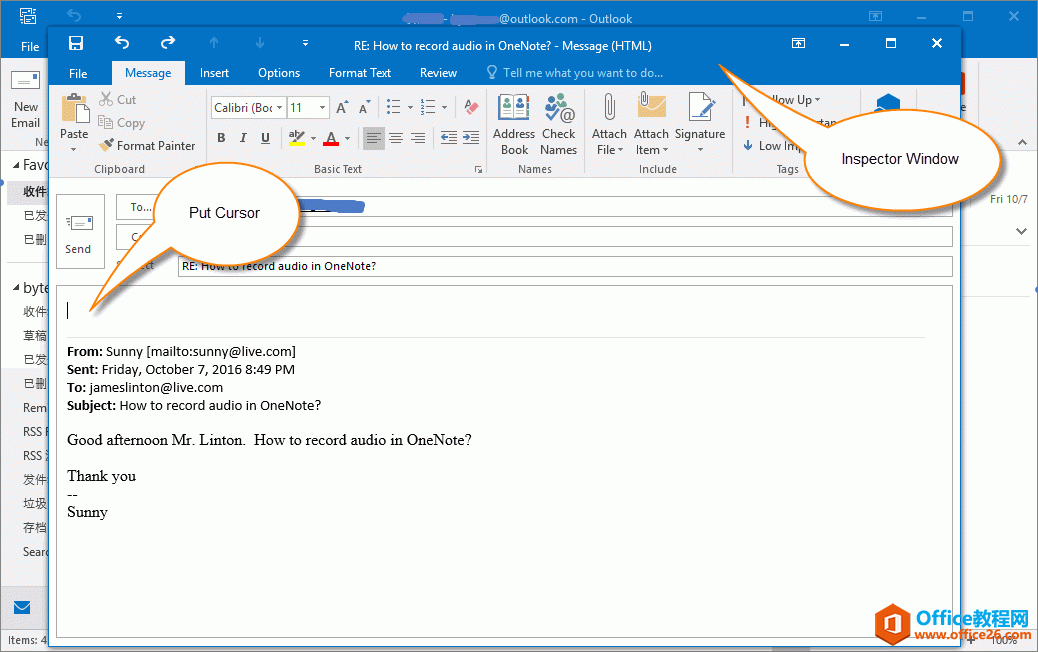Viewport: 1038px width, 652px height.
Task: Open the Basic Text dialog launcher
Action: pyautogui.click(x=478, y=170)
